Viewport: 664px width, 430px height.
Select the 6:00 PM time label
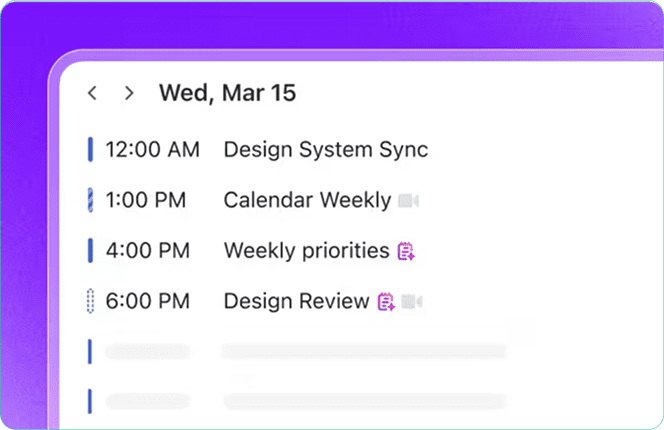148,301
